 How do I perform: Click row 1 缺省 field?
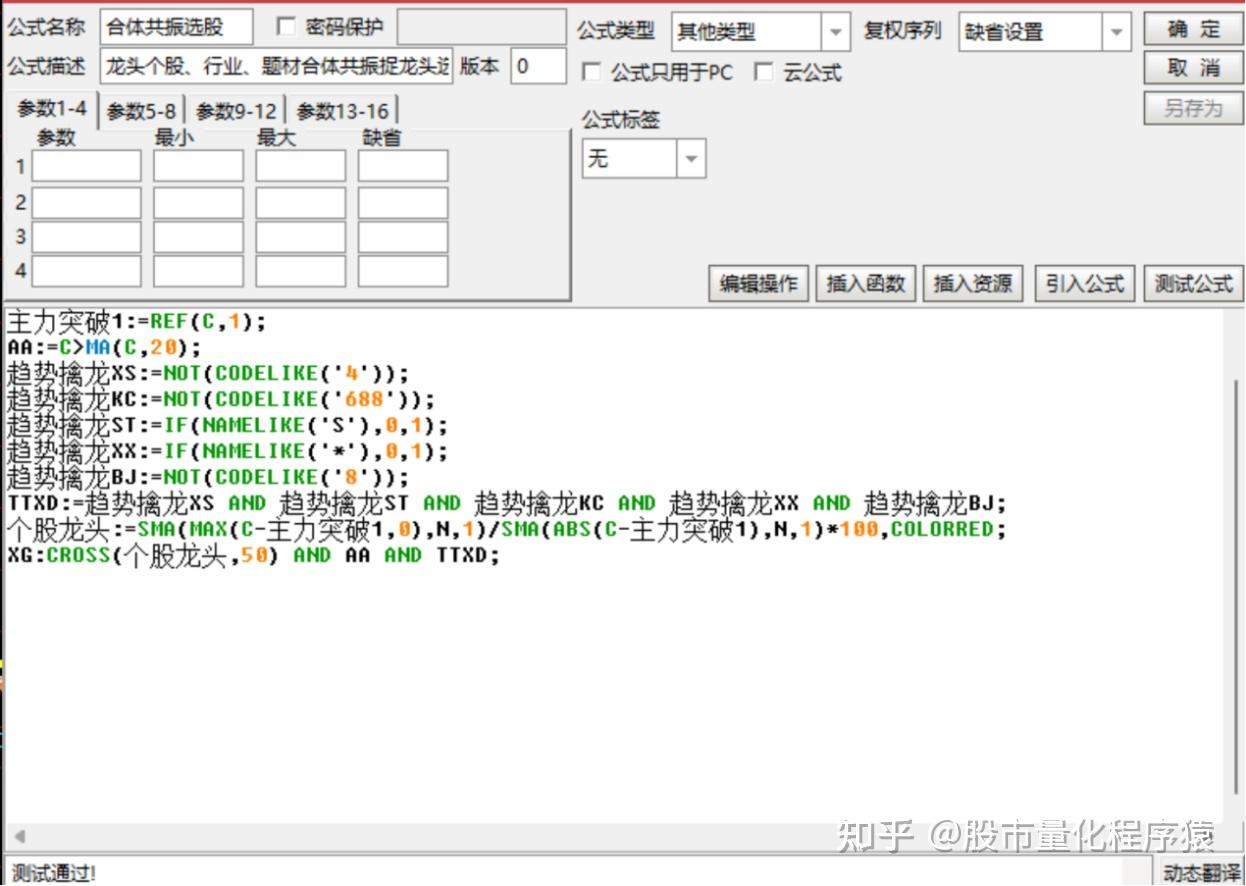(x=403, y=166)
